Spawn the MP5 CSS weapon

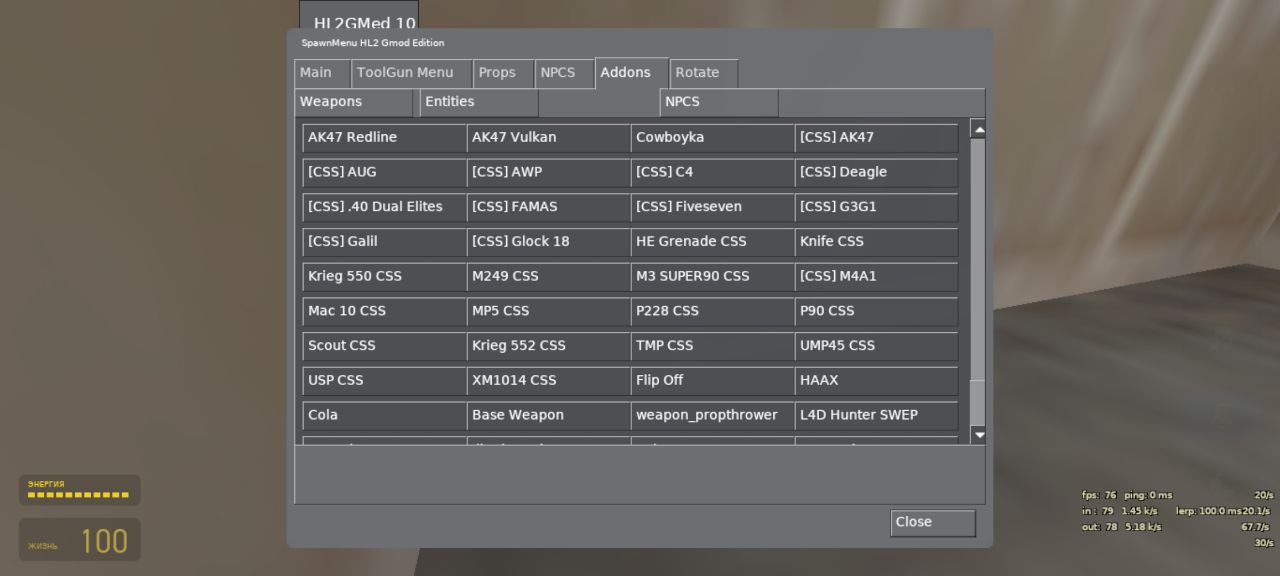[548, 311]
